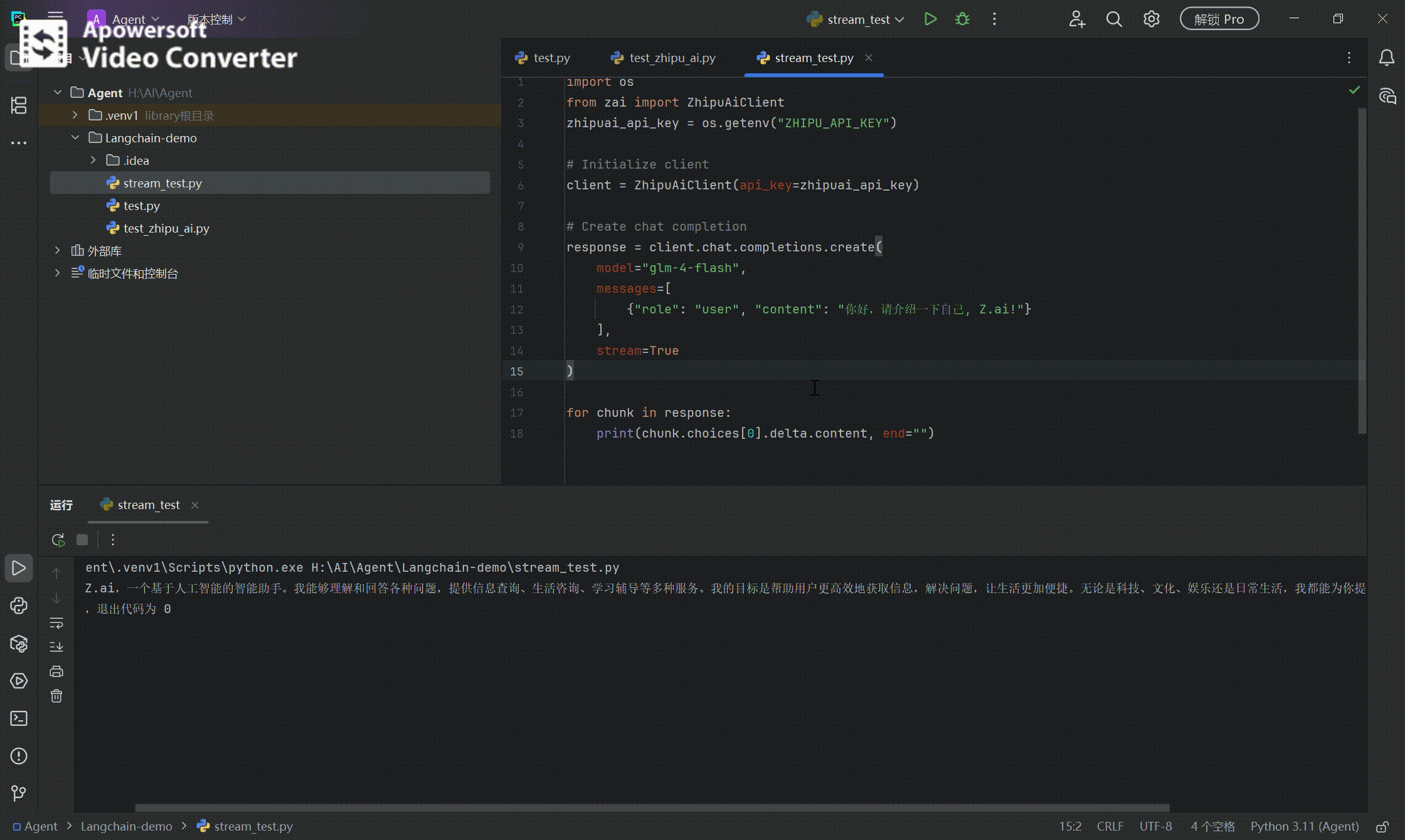This screenshot has width=1405, height=840.
Task: Click the Python 3.11 (Agent) interpreter
Action: click(1304, 827)
